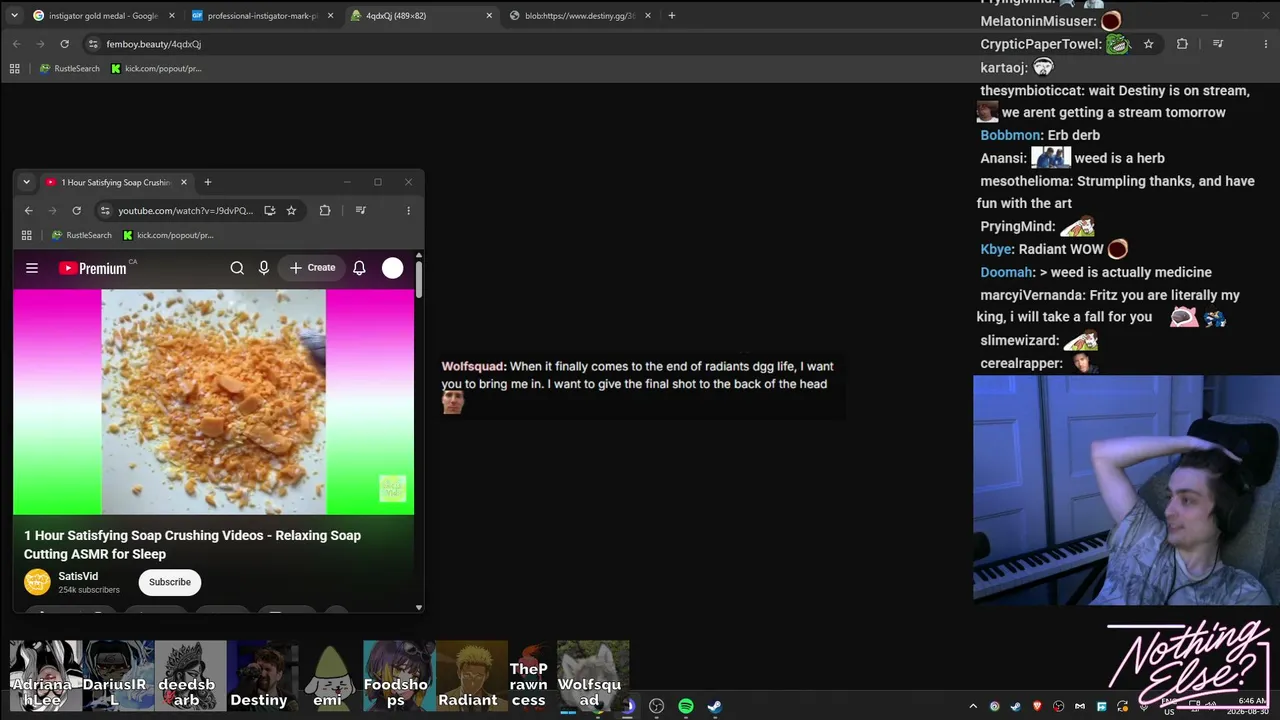Click the femboy.beauty/4qdxQj address bar
Image resolution: width=1280 pixels, height=720 pixels.
(x=154, y=44)
